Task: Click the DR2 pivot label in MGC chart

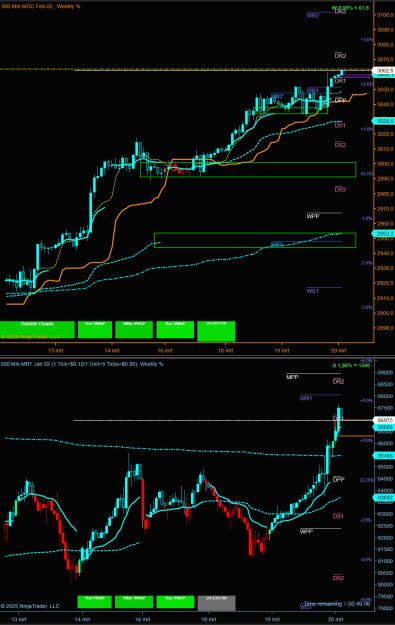Action: (x=340, y=56)
